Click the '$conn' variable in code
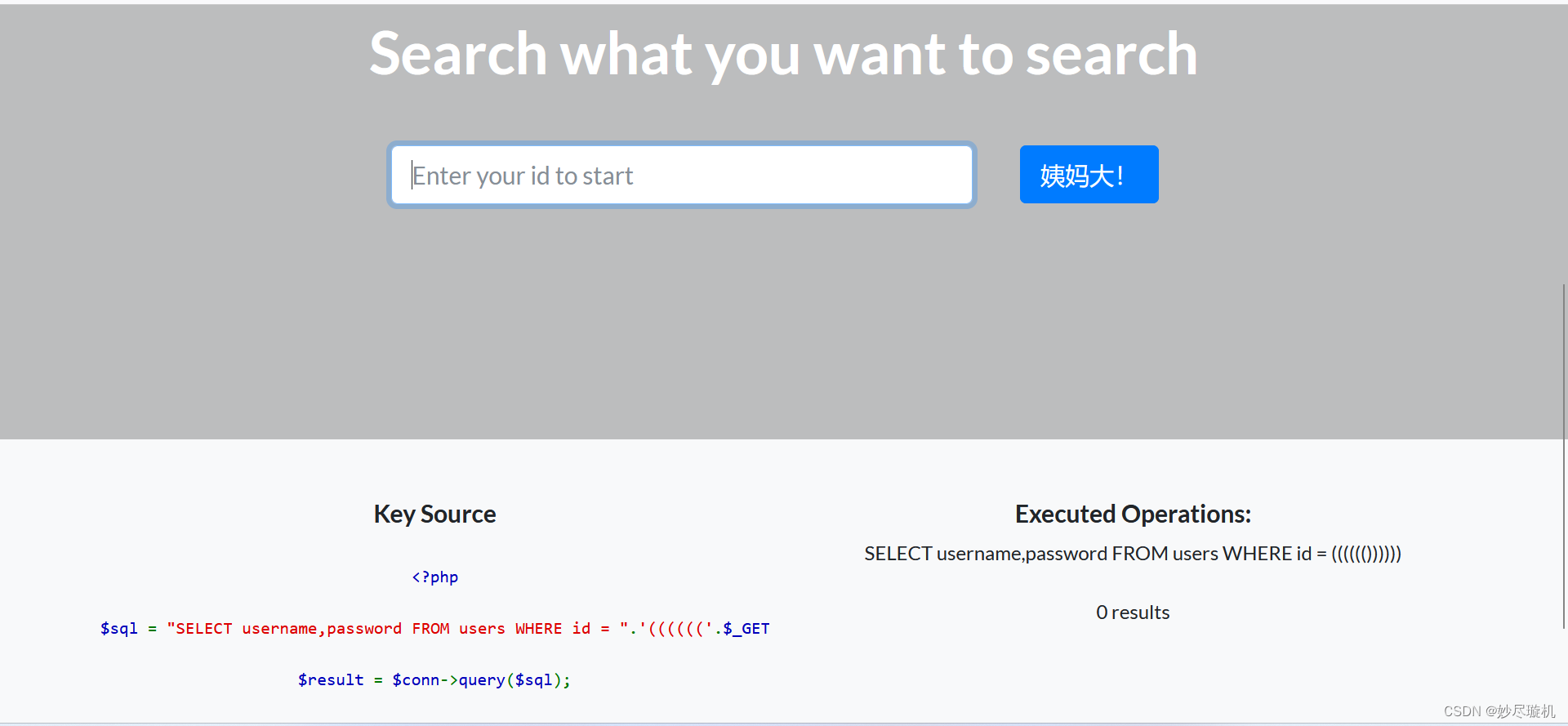Viewport: 1568px width, 726px height. tap(416, 679)
